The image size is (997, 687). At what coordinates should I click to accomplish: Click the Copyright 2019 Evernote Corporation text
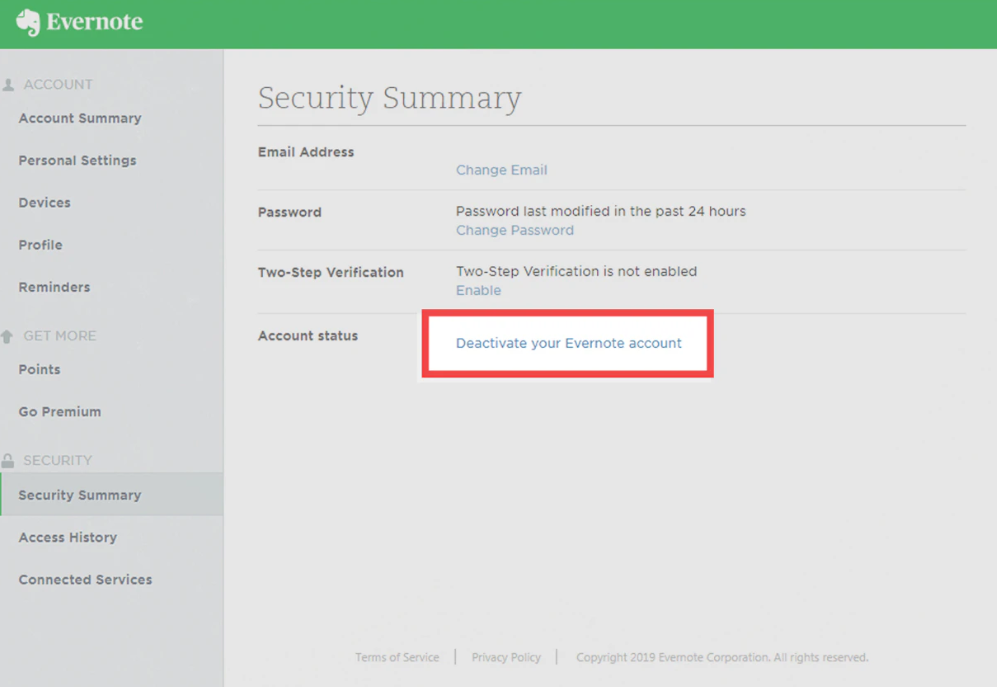(722, 657)
